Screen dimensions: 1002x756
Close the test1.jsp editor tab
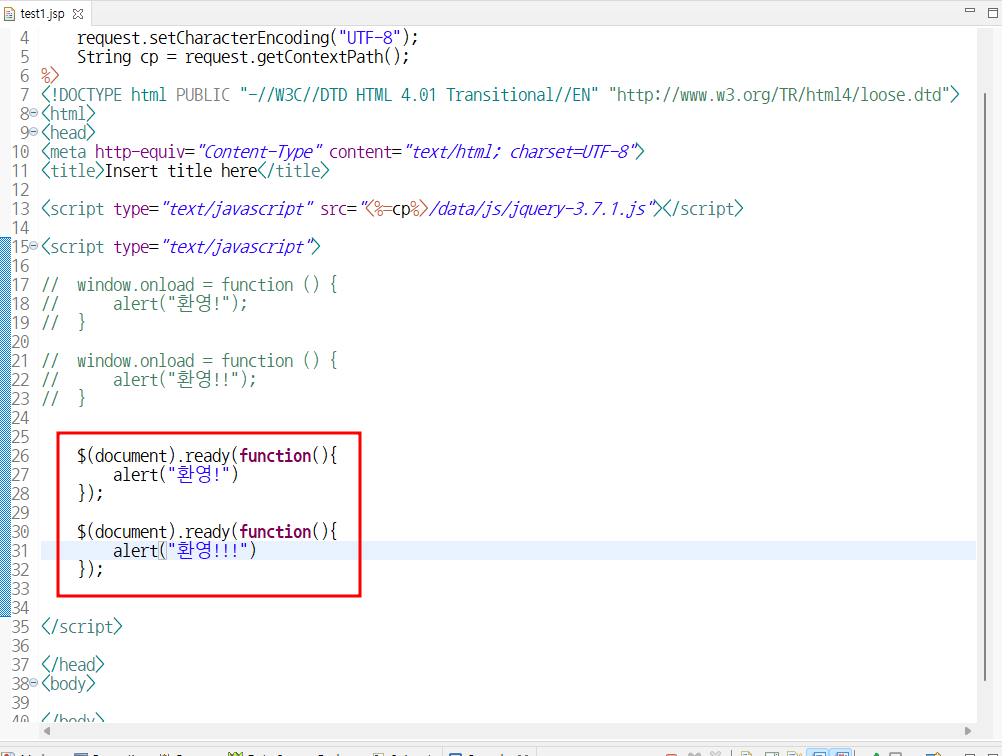point(78,13)
